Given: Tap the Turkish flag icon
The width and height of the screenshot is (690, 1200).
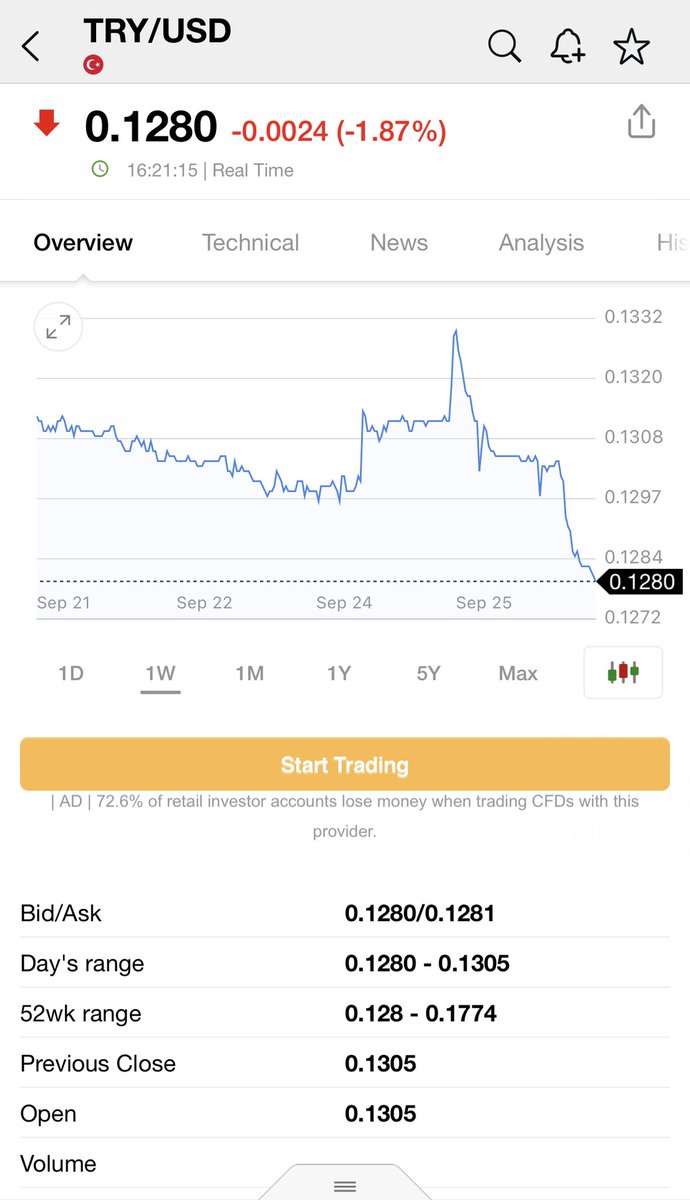Looking at the screenshot, I should pos(94,65).
